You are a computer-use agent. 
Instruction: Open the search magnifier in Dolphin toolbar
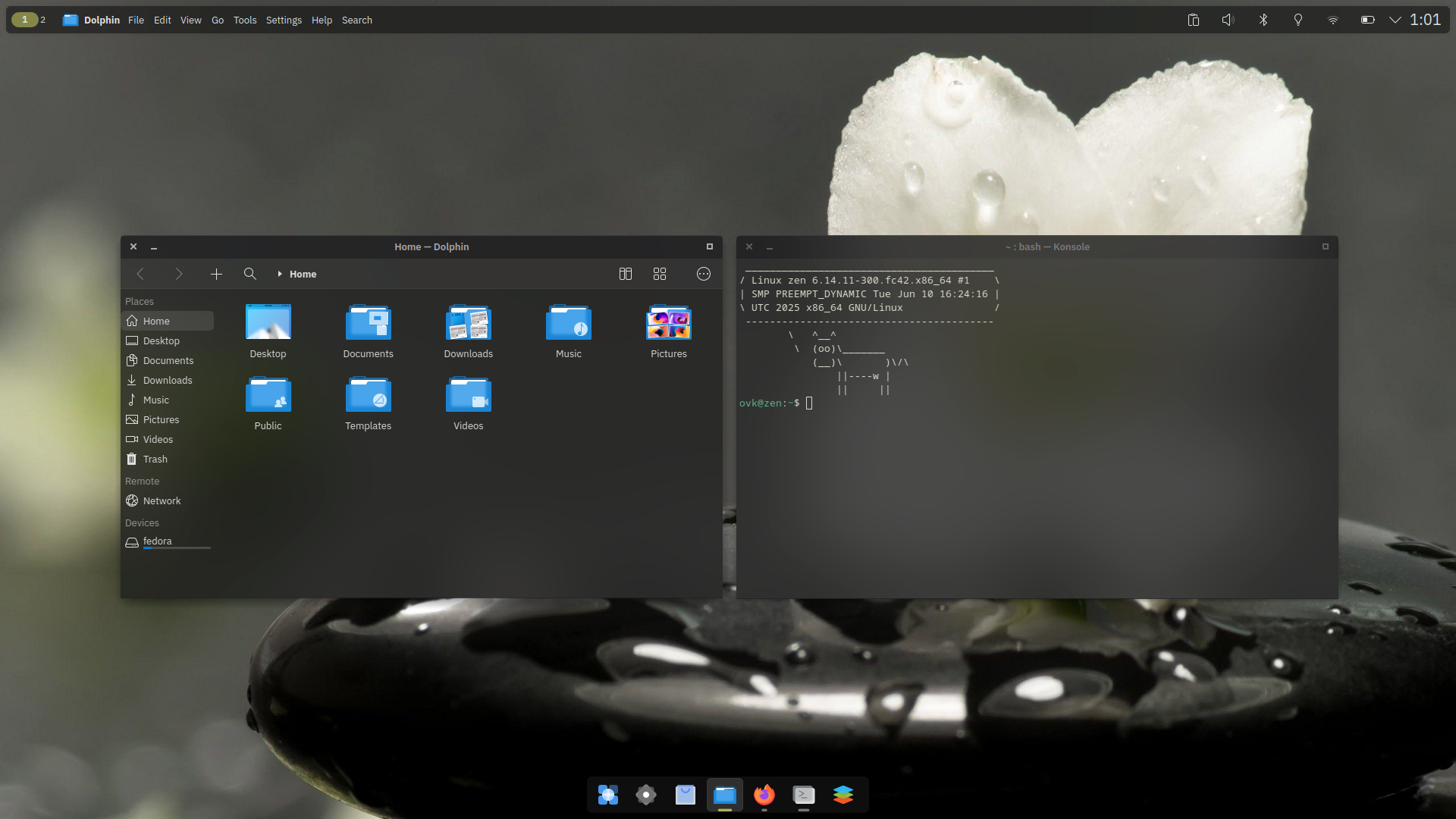(x=249, y=274)
